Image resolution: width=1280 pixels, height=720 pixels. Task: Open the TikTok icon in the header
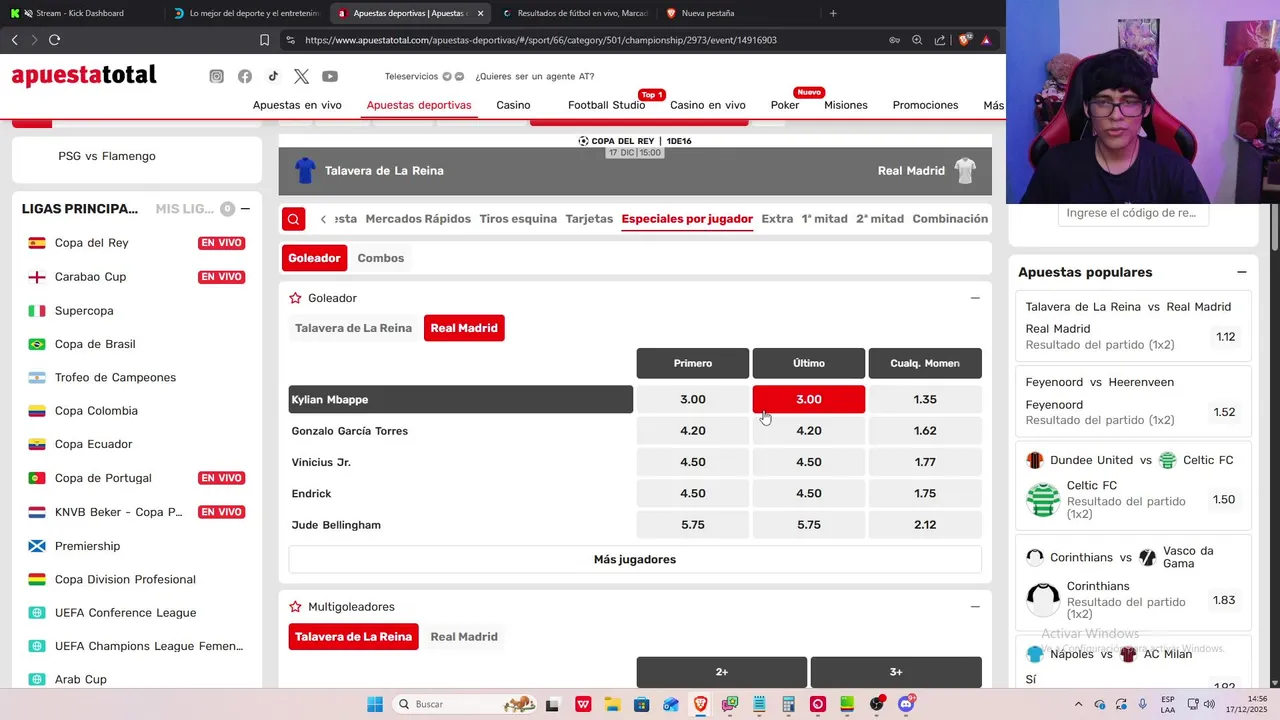[273, 76]
